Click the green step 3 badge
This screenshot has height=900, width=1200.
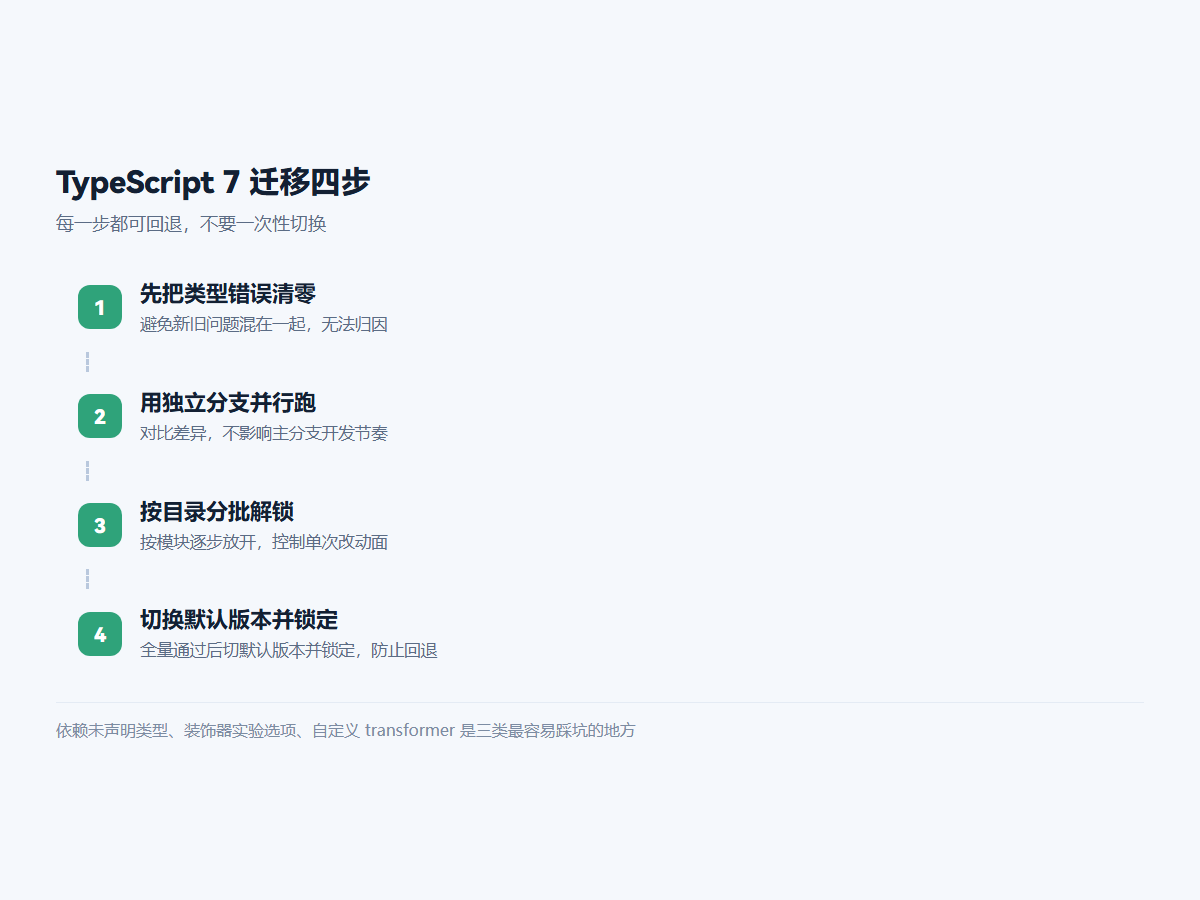point(100,525)
